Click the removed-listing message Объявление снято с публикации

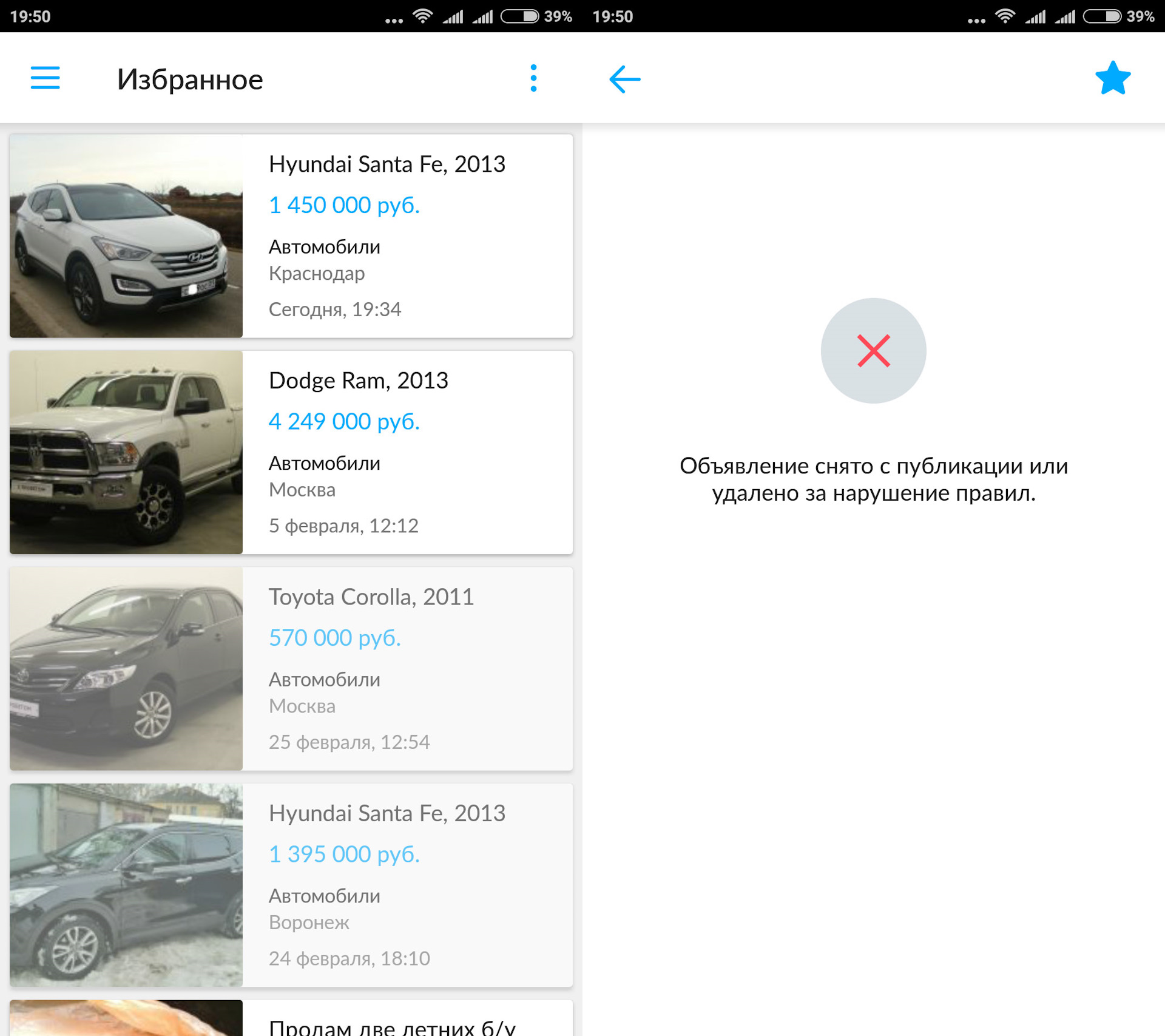point(873,479)
